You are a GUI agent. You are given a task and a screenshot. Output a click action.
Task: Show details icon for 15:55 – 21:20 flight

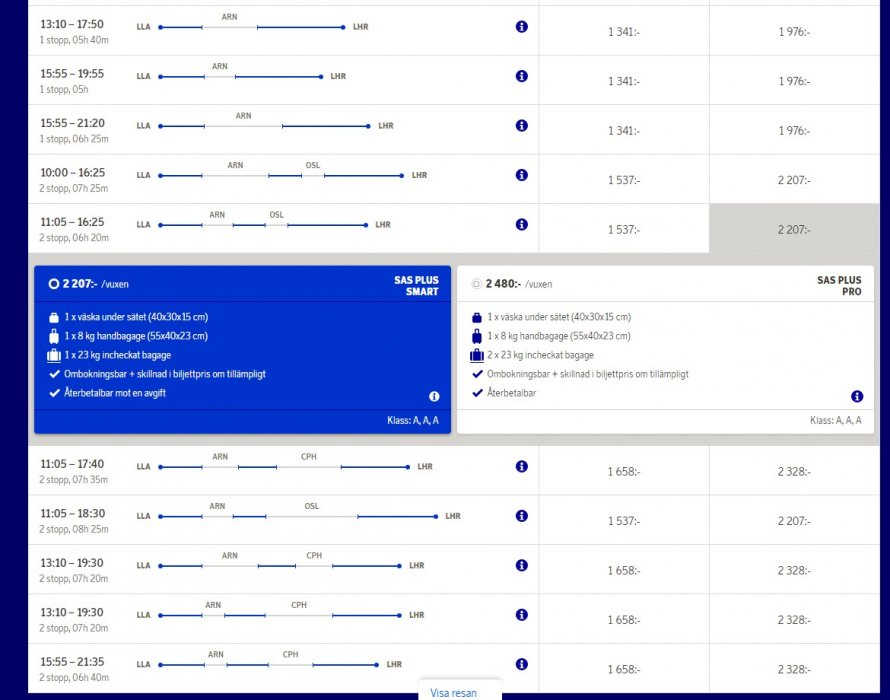coord(521,126)
